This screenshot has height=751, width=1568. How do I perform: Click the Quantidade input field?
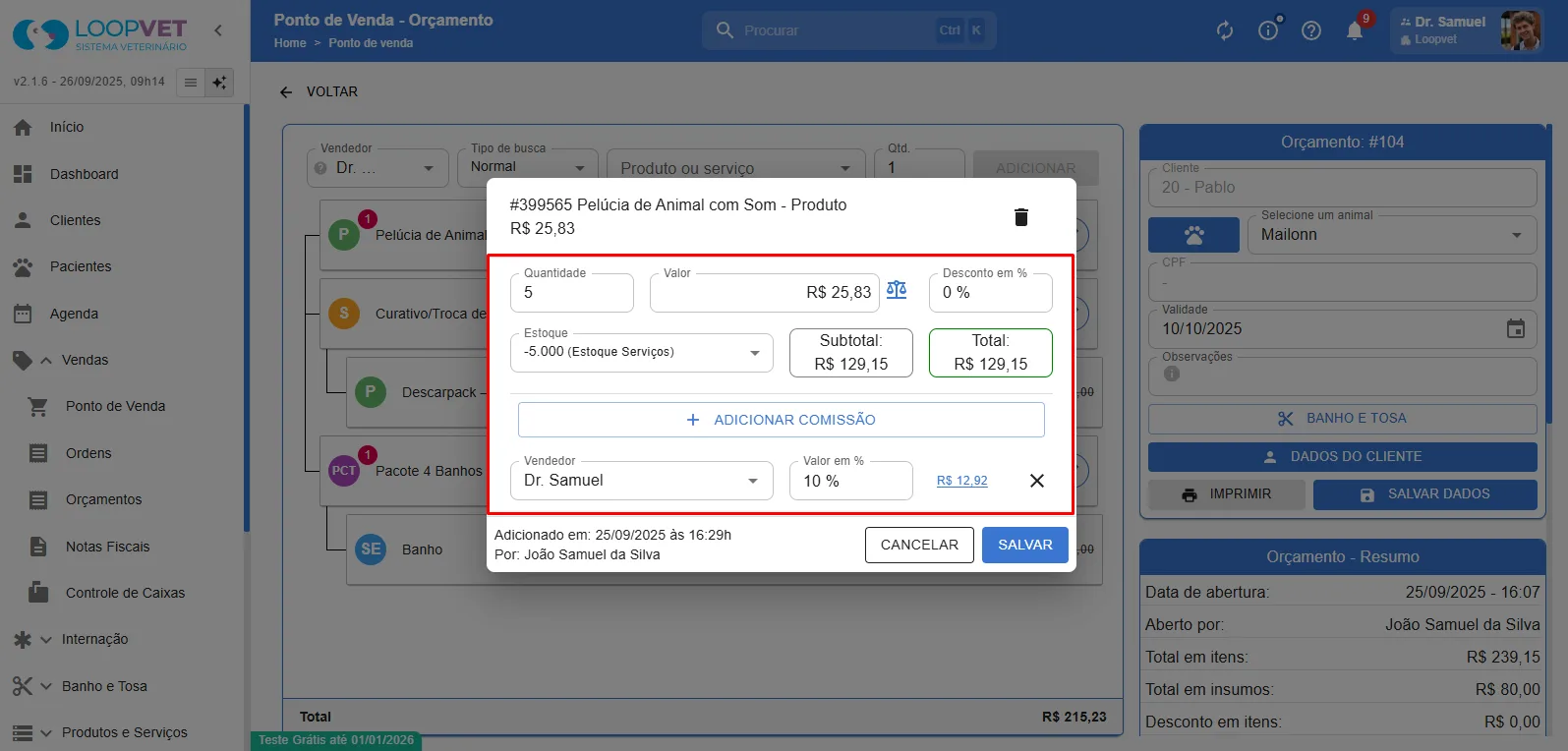click(x=572, y=293)
